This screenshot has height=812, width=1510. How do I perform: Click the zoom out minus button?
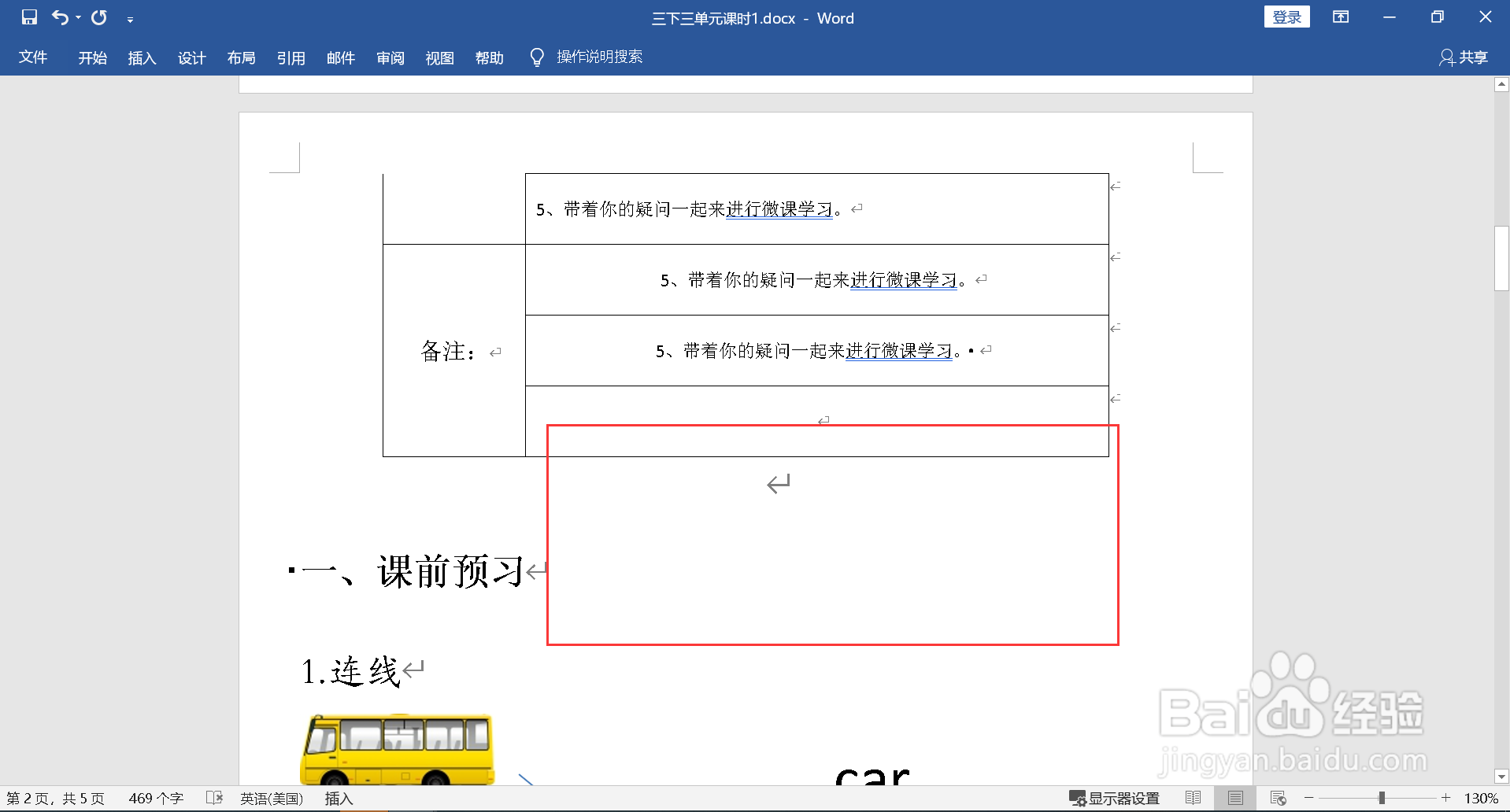1309,798
